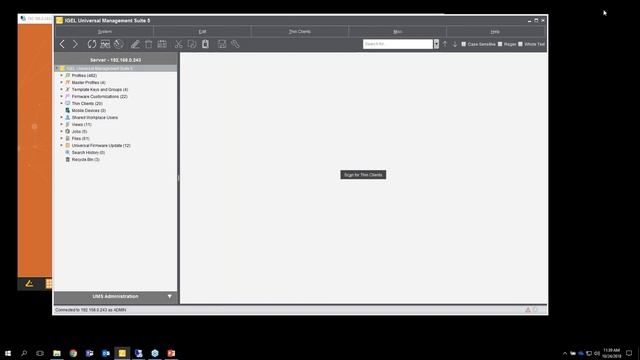Expand the Master Profiles tree node

click(x=62, y=82)
